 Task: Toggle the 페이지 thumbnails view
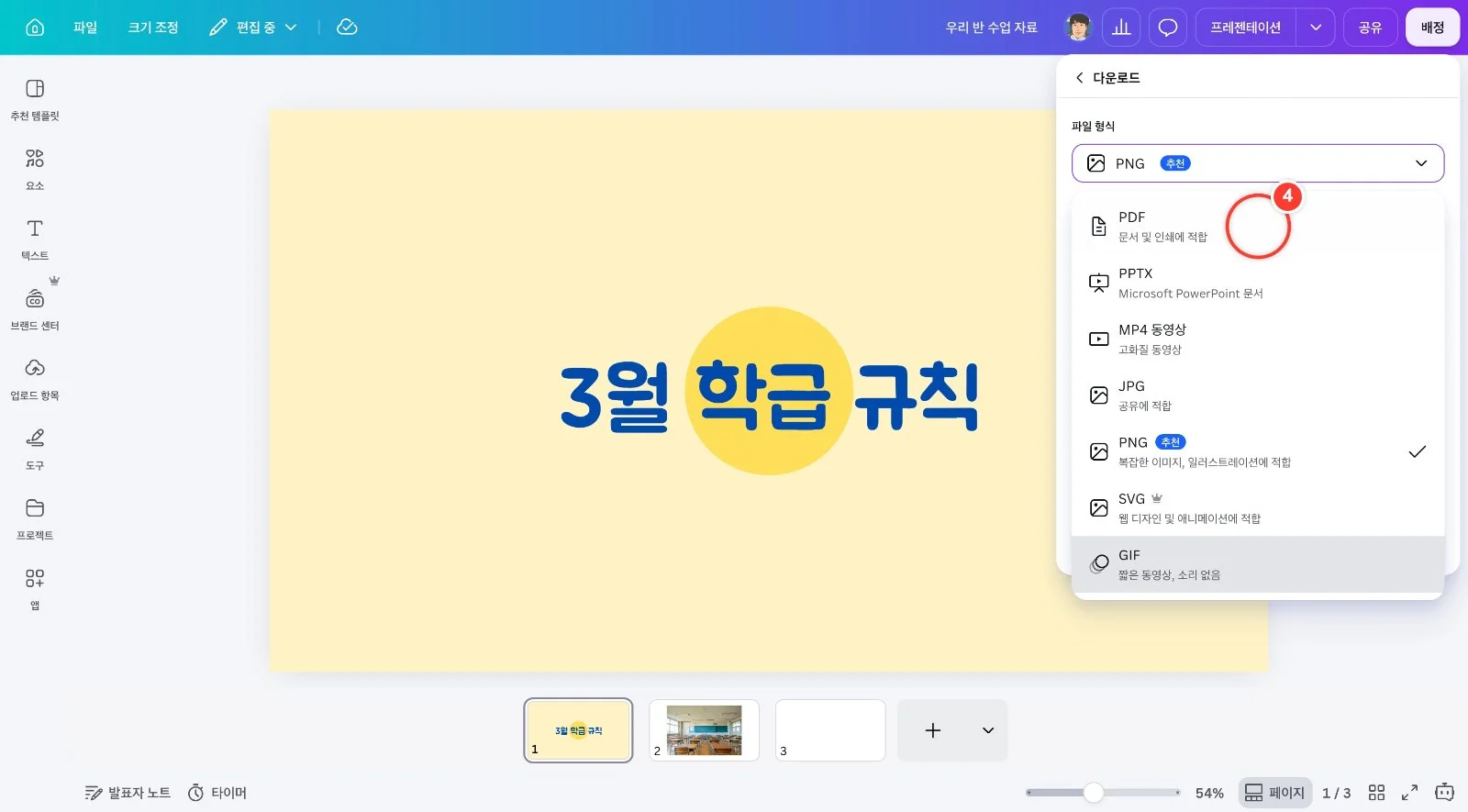(1275, 793)
